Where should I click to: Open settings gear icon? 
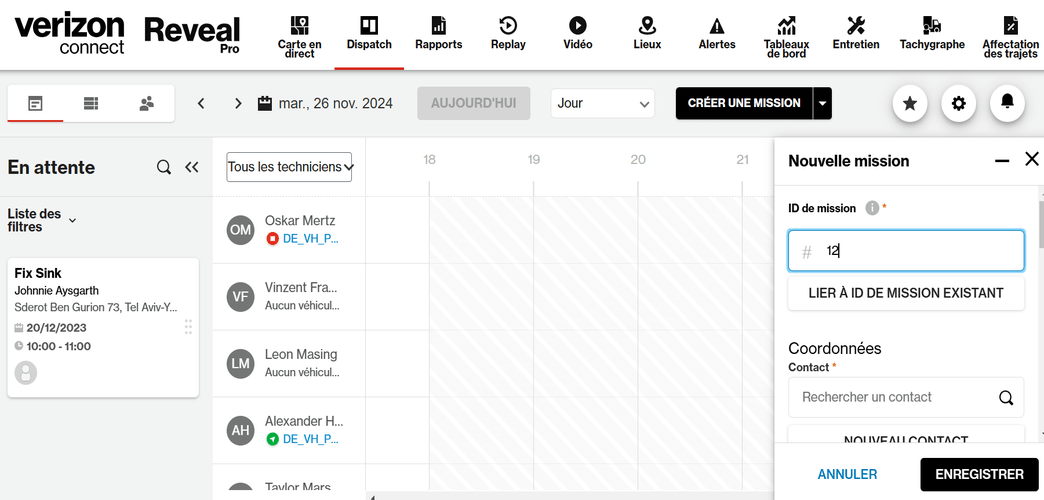(958, 103)
